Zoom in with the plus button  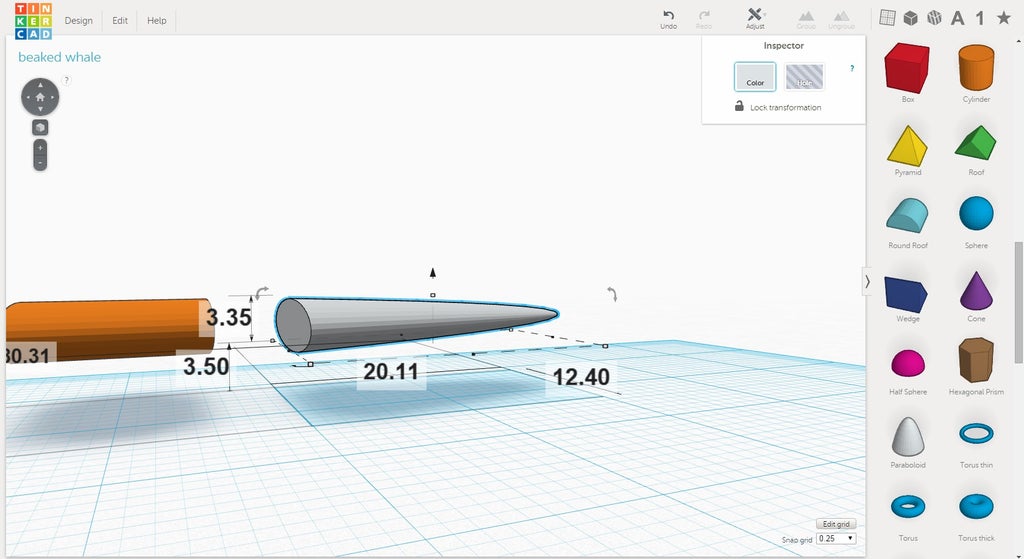(x=40, y=148)
